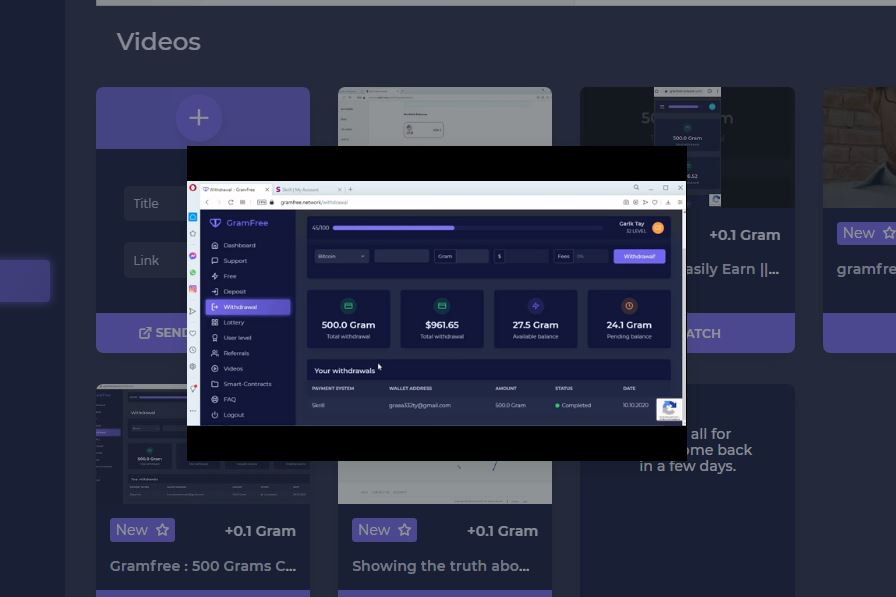This screenshot has height=597, width=896.
Task: Click the 45/100 level progress bar
Action: point(467,228)
